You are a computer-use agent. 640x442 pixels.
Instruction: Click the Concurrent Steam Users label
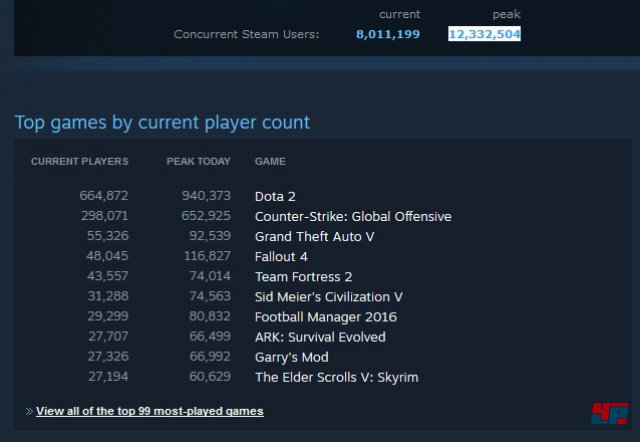click(246, 34)
